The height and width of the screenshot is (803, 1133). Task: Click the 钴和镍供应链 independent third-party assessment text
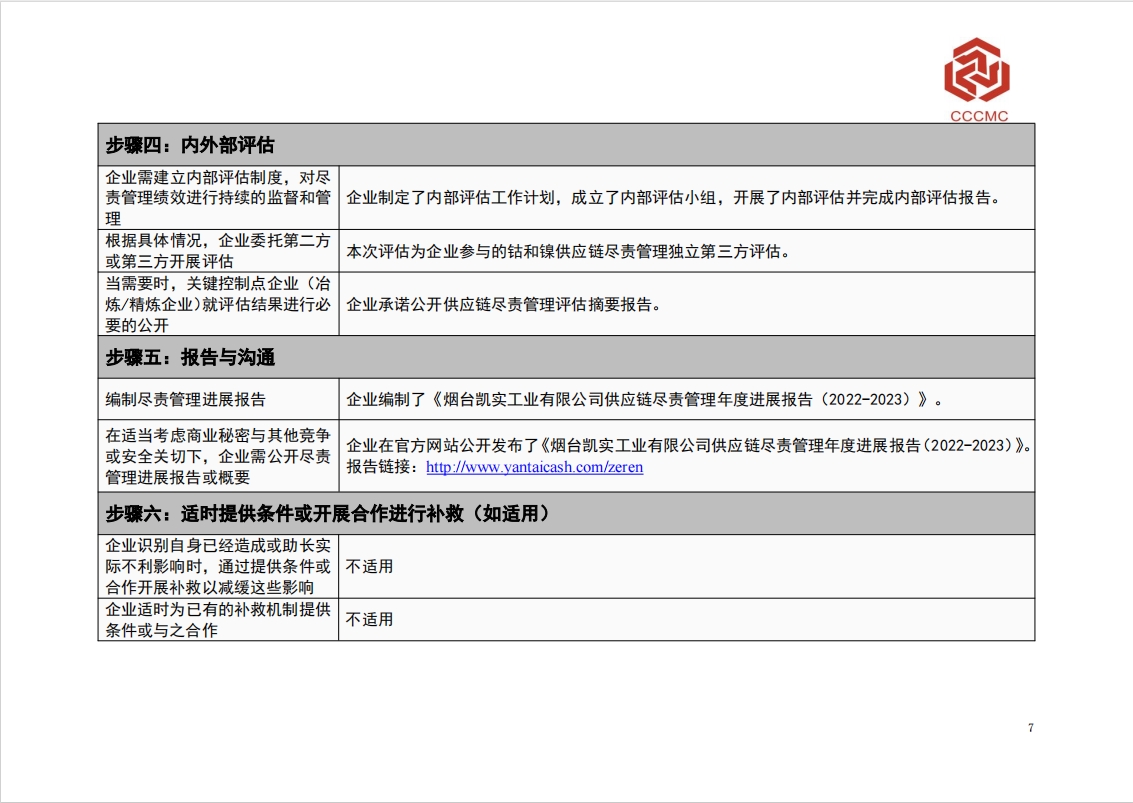tap(568, 252)
